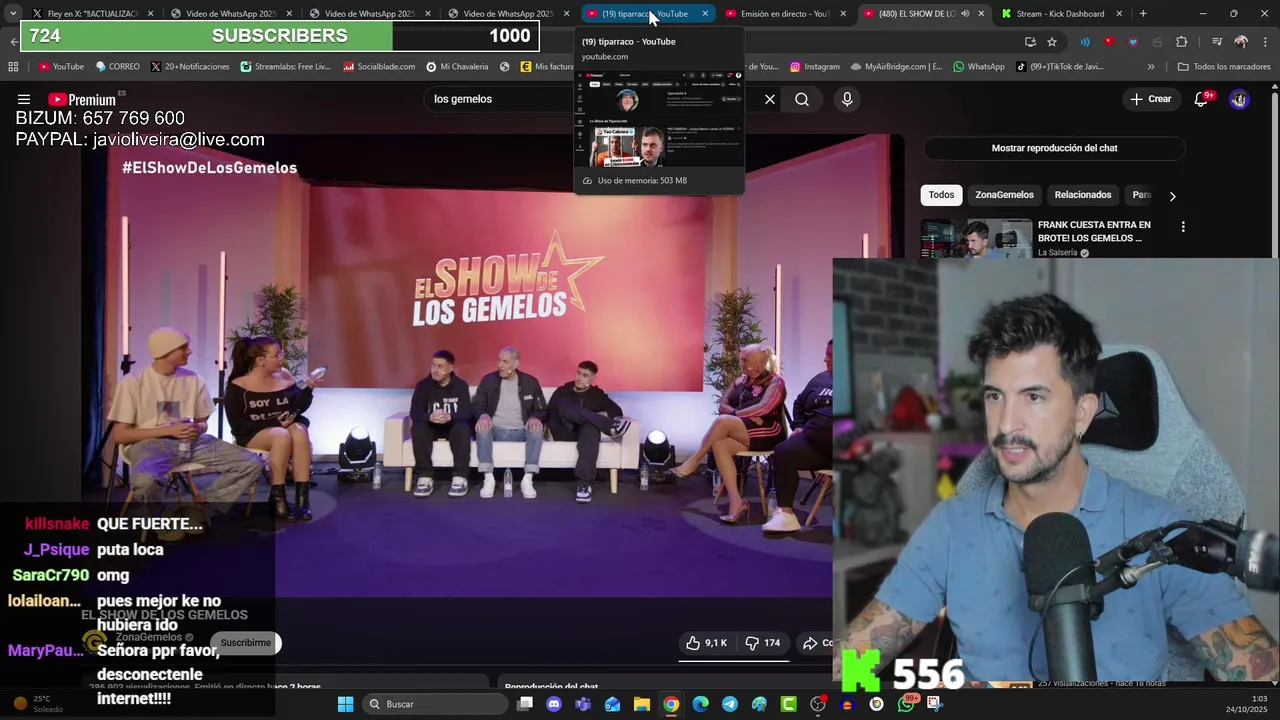Select the Relacionados filter chip
Viewport: 1280px width, 720px height.
1083,195
